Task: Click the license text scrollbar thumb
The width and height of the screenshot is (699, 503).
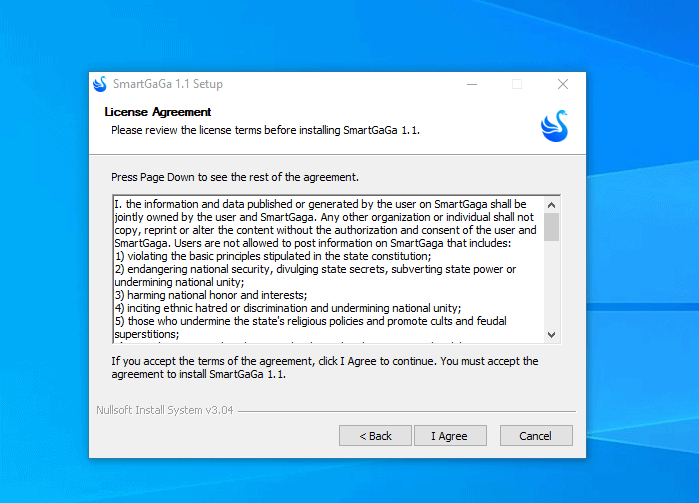Action: coord(551,227)
